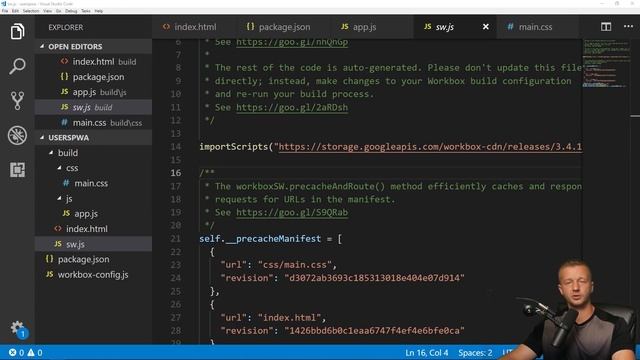Open app.js under the js folder
This screenshot has height=360, width=640.
tap(93, 213)
